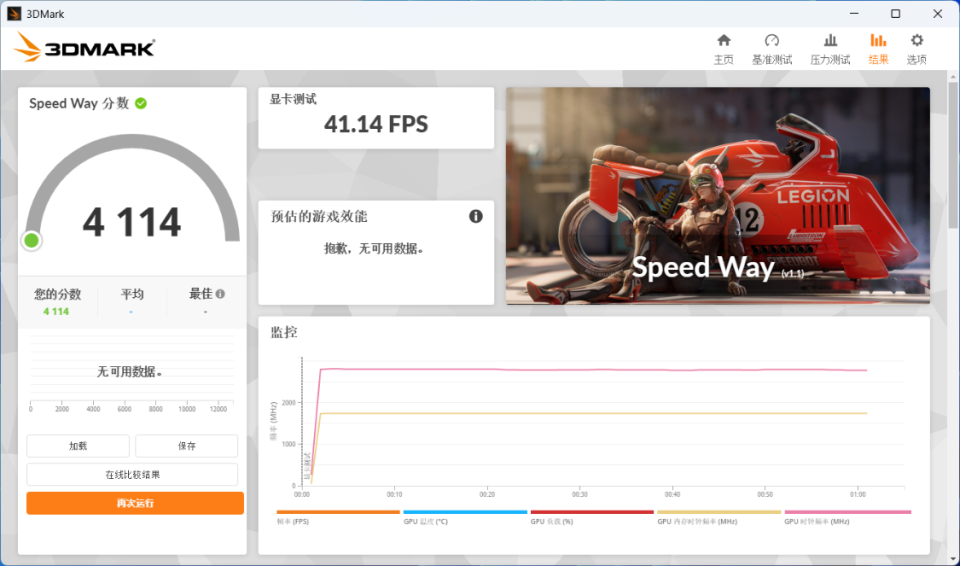This screenshot has width=960, height=566.
Task: Click the 保存 save button
Action: point(186,446)
